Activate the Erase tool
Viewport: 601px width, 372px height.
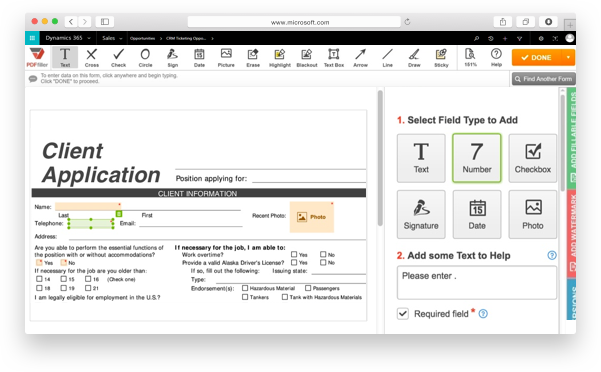click(253, 57)
